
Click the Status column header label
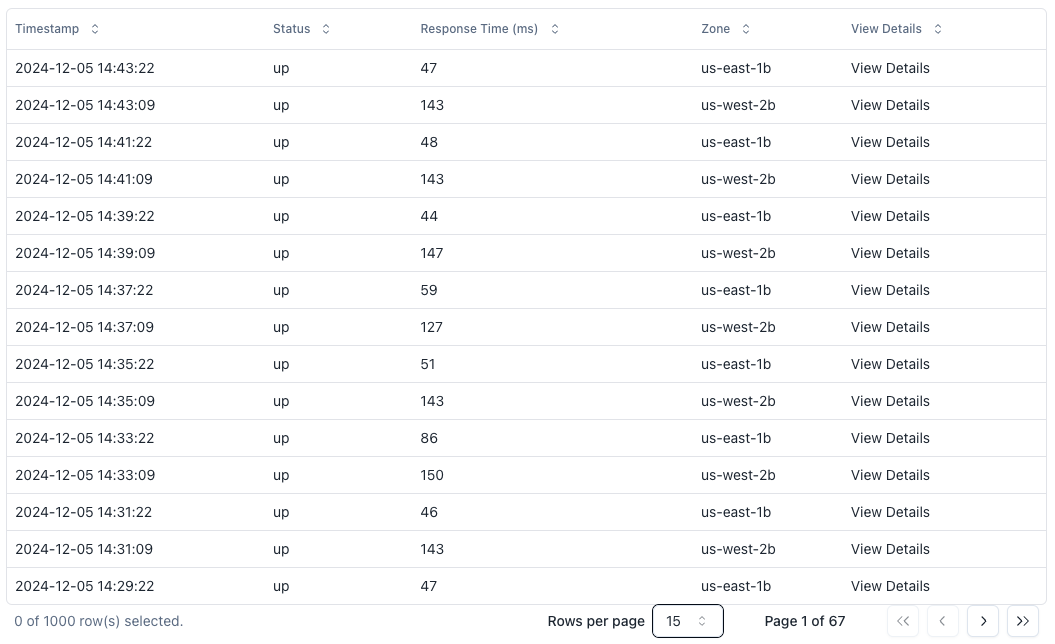292,29
